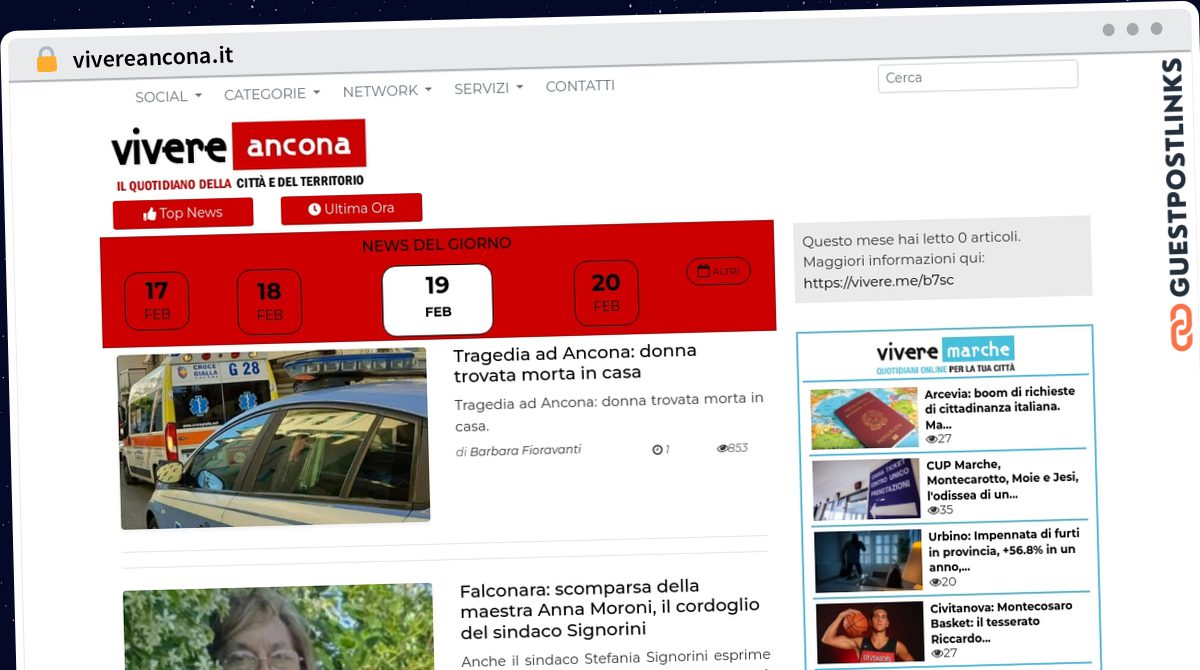Select the 17 FEB date
1200x670 pixels.
click(157, 300)
